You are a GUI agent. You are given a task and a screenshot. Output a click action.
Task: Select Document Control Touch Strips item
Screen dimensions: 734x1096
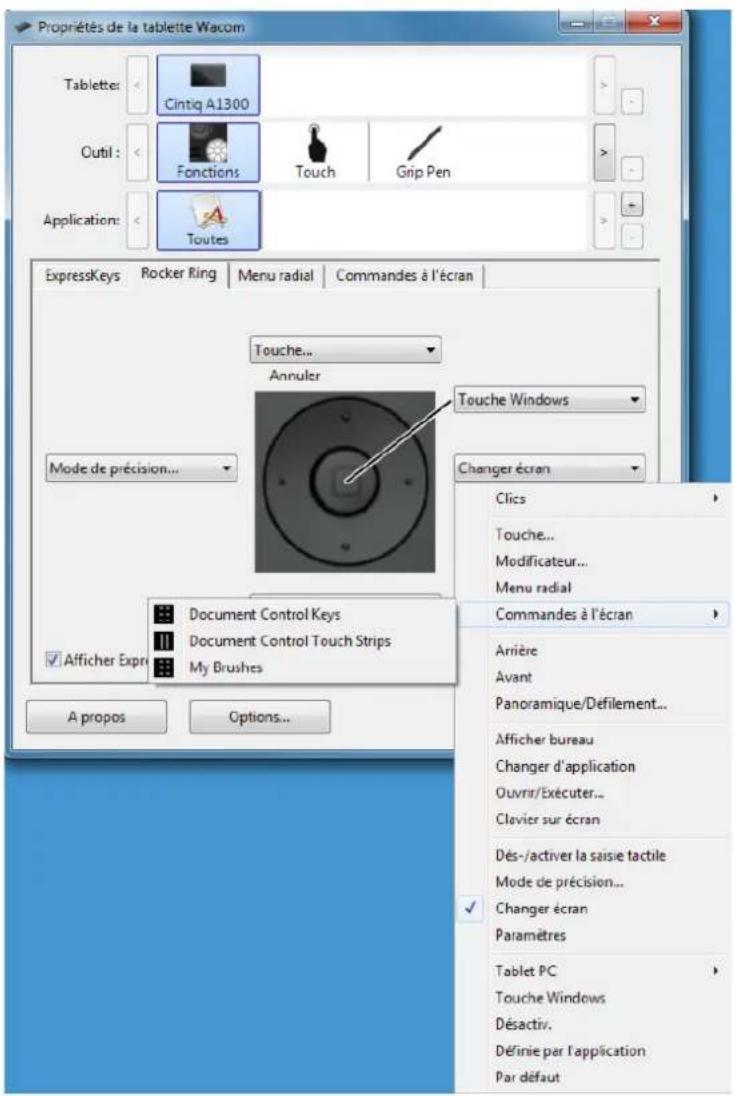click(x=303, y=641)
